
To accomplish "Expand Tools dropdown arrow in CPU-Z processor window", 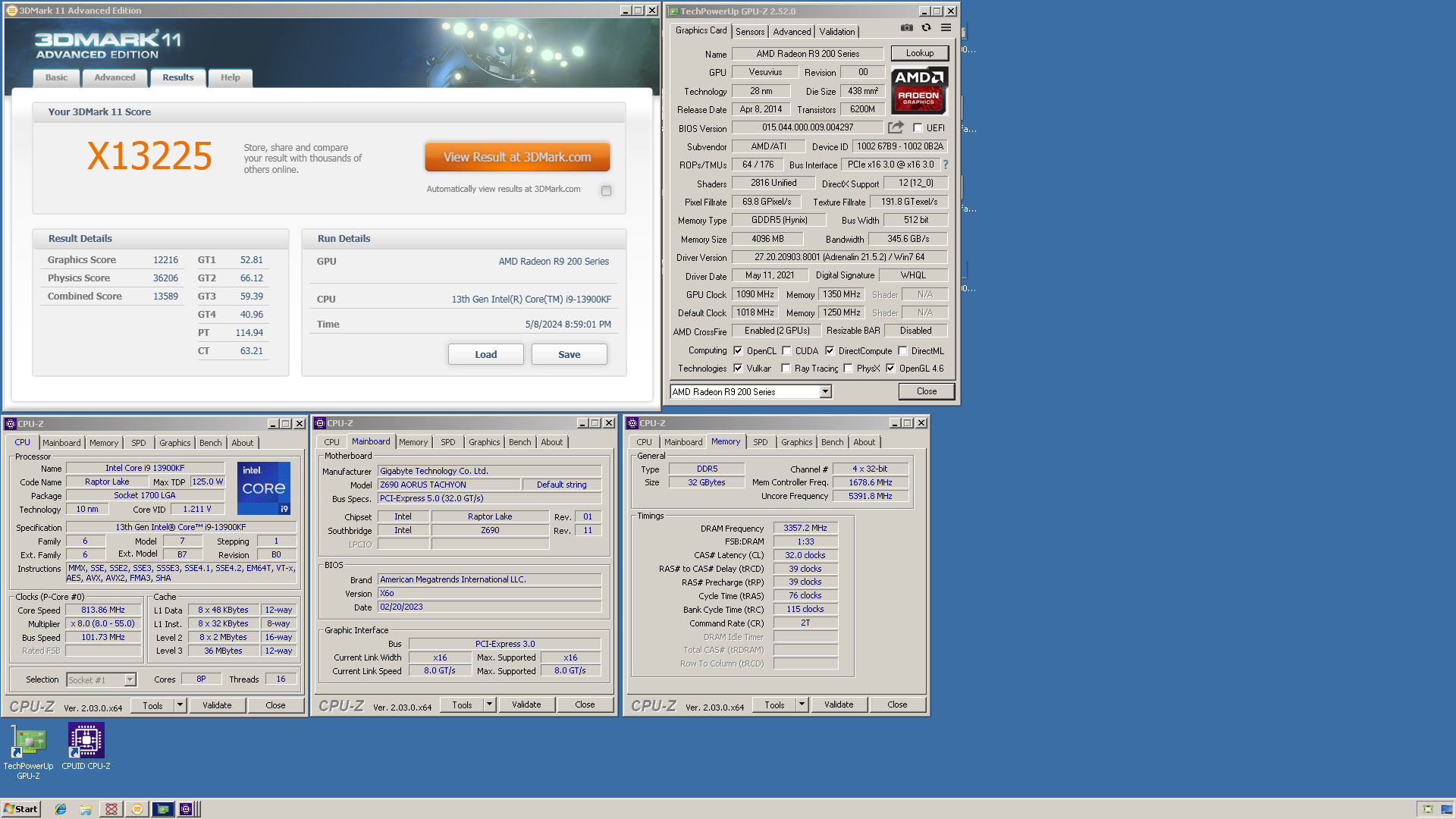I will click(x=180, y=705).
